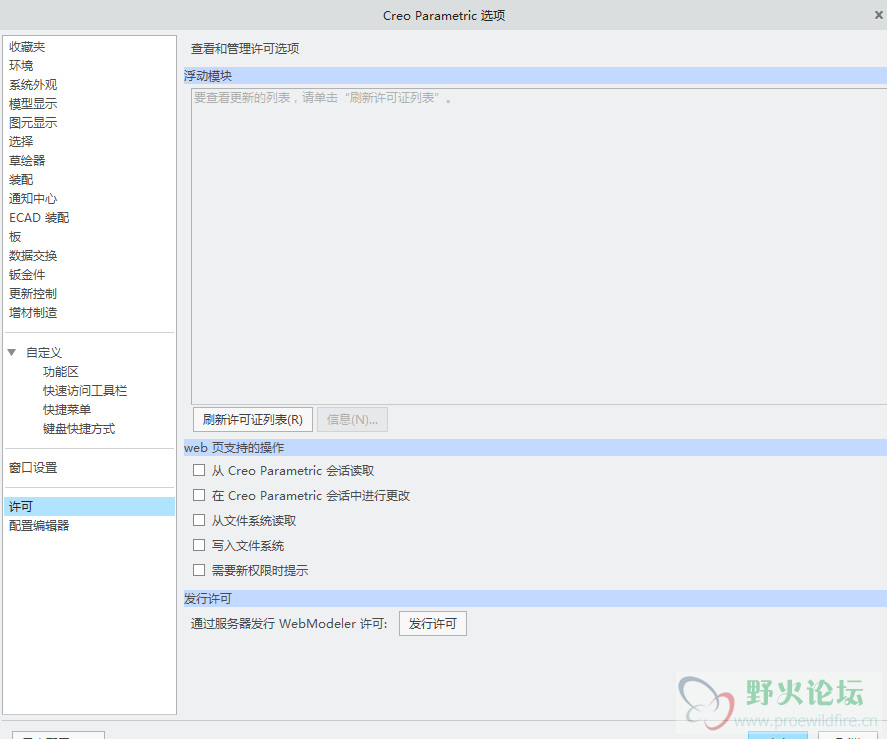Click the greyed-out 信息(N)... button
Image resolution: width=887 pixels, height=739 pixels.
click(x=352, y=420)
